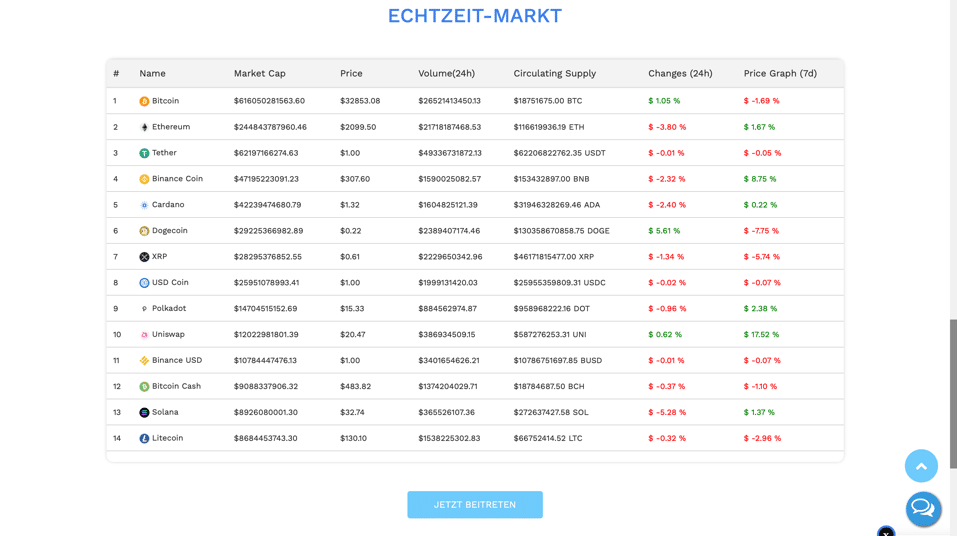Click the Uniswap coin icon
This screenshot has width=957, height=536.
tap(144, 335)
